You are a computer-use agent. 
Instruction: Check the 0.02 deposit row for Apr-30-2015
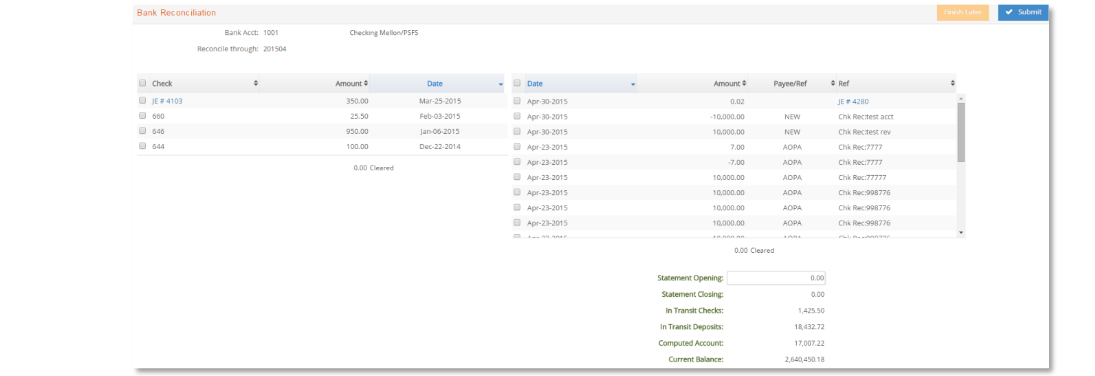click(x=517, y=101)
